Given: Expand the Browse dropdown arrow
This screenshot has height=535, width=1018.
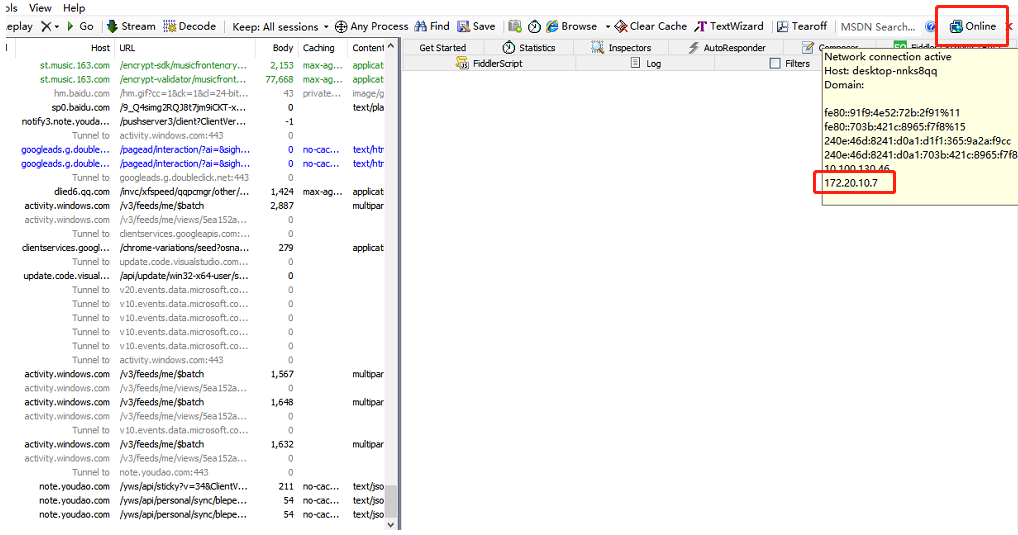Looking at the screenshot, I should [608, 27].
